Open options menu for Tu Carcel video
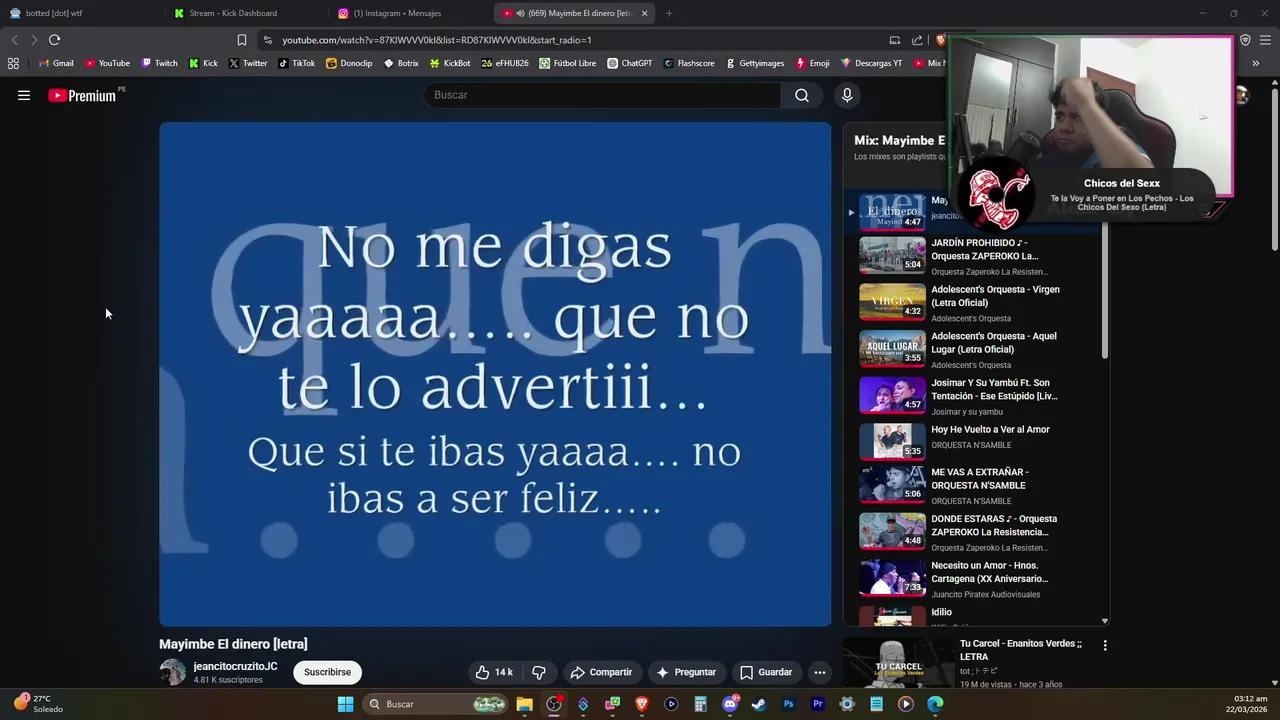The height and width of the screenshot is (720, 1280). tap(1105, 646)
